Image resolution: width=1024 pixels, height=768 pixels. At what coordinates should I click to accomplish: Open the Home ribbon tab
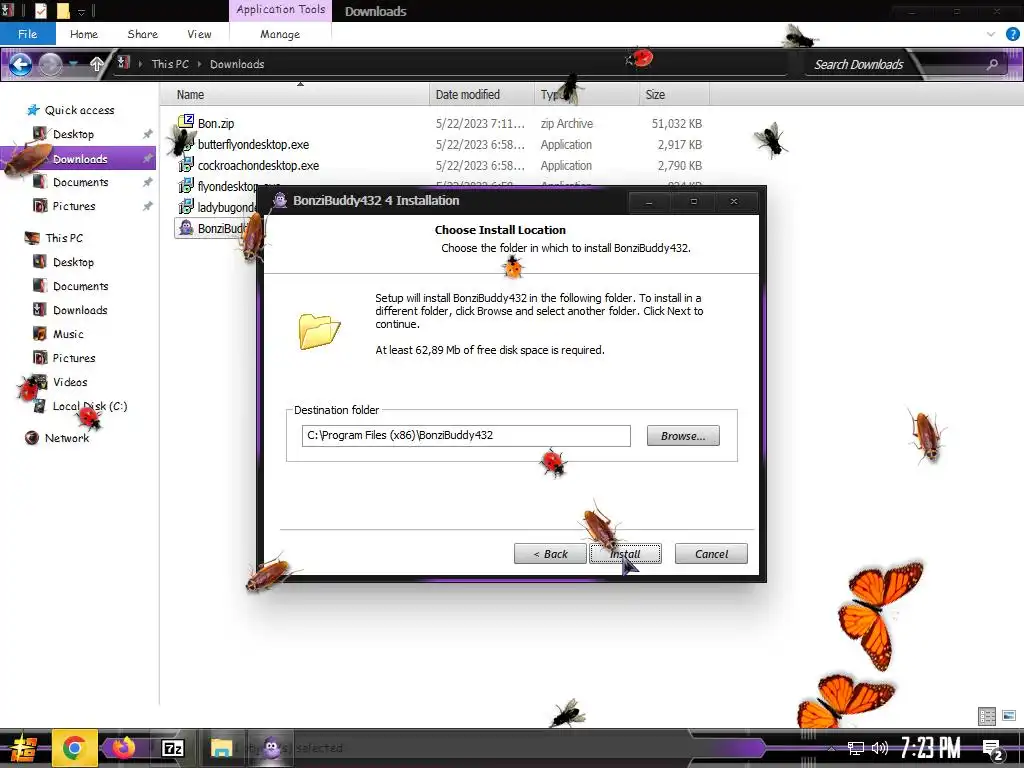point(84,34)
